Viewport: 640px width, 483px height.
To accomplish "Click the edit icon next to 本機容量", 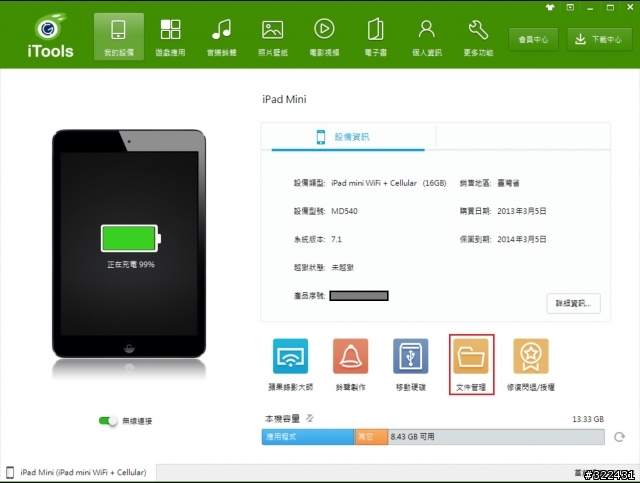I will (x=310, y=418).
